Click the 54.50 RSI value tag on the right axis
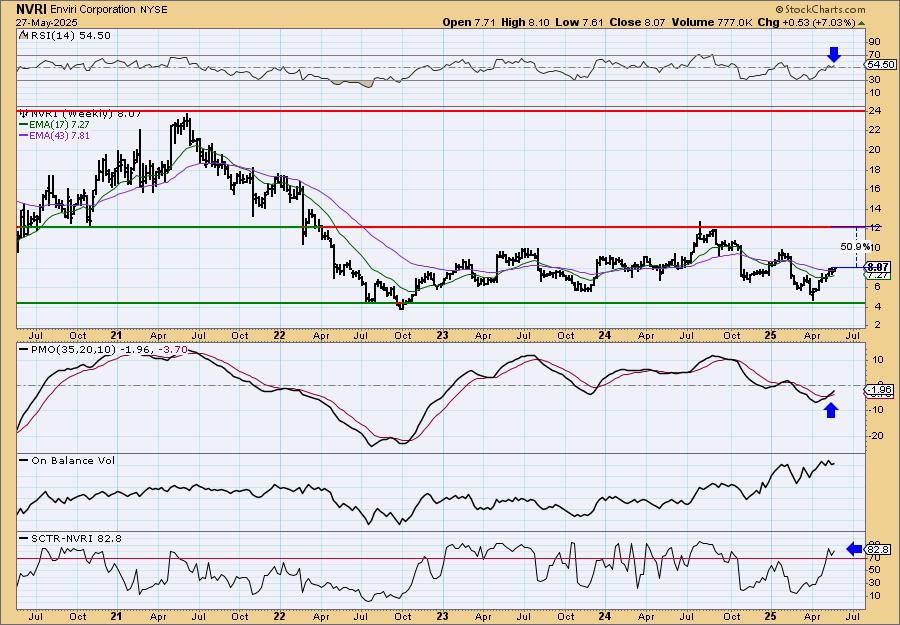Screen dimensions: 900x625 881,64
